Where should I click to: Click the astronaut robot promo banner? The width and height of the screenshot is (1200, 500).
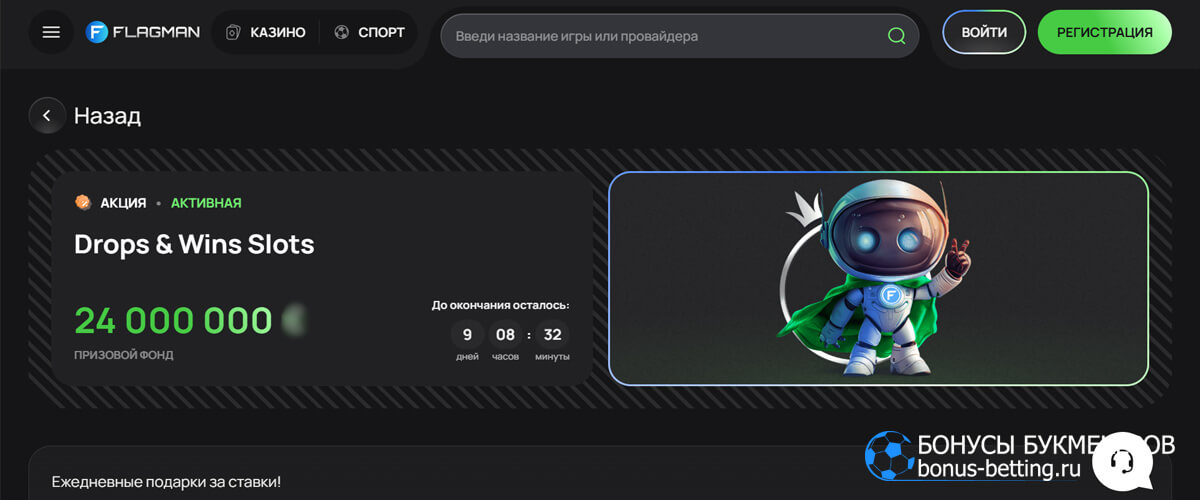pyautogui.click(x=878, y=278)
